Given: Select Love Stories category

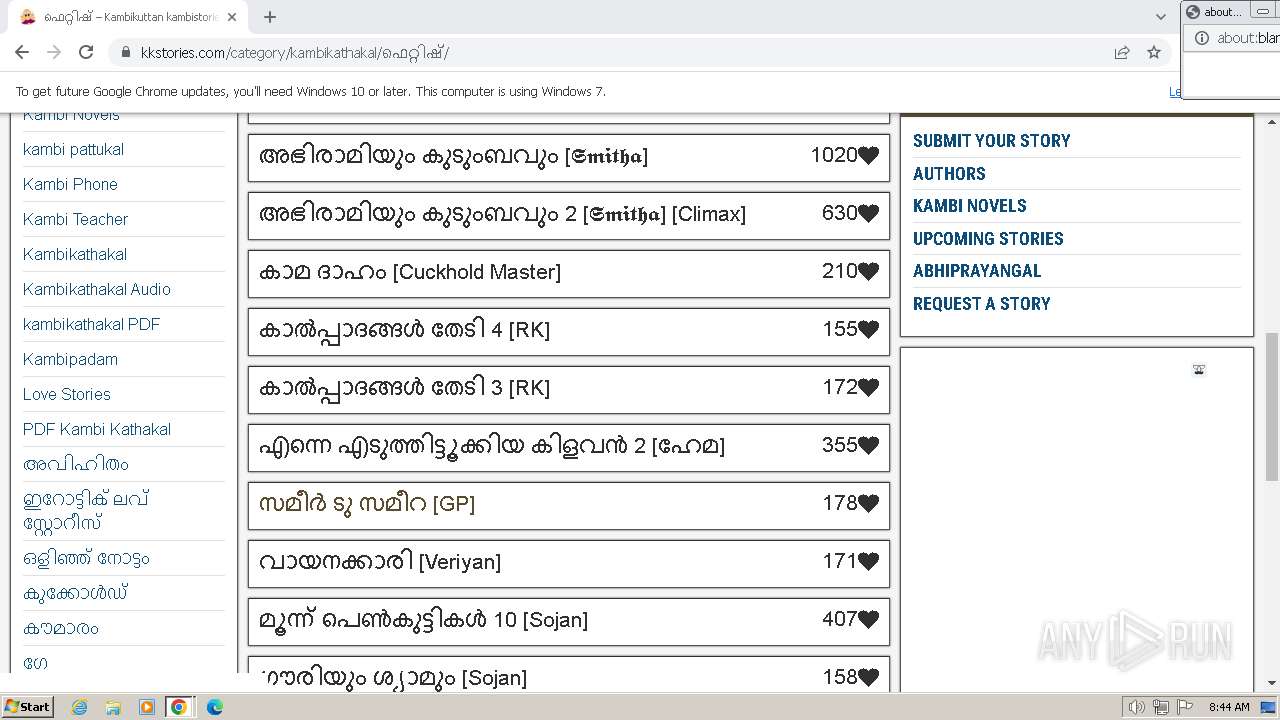Looking at the screenshot, I should click(x=67, y=395).
